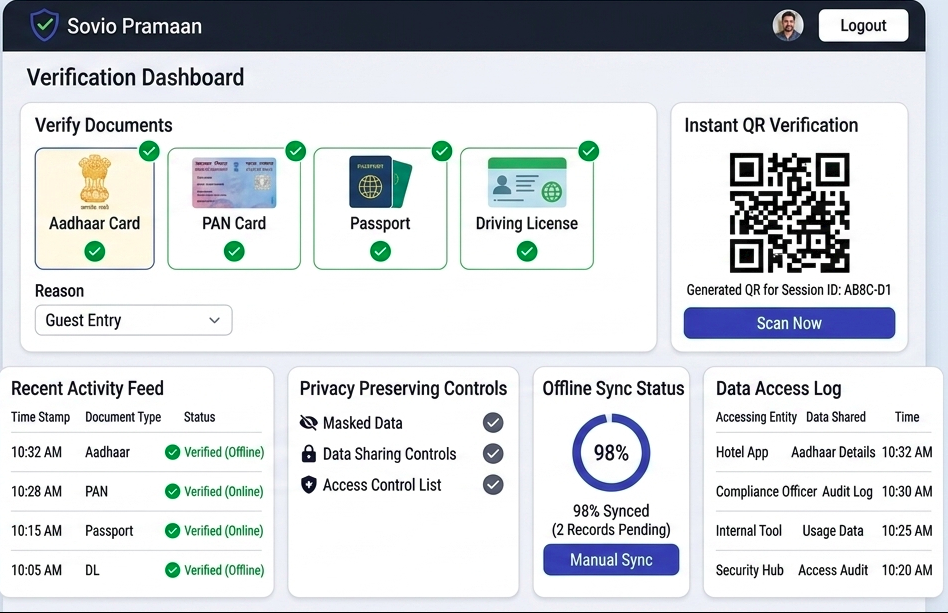Click the driving license ID icon

(527, 183)
